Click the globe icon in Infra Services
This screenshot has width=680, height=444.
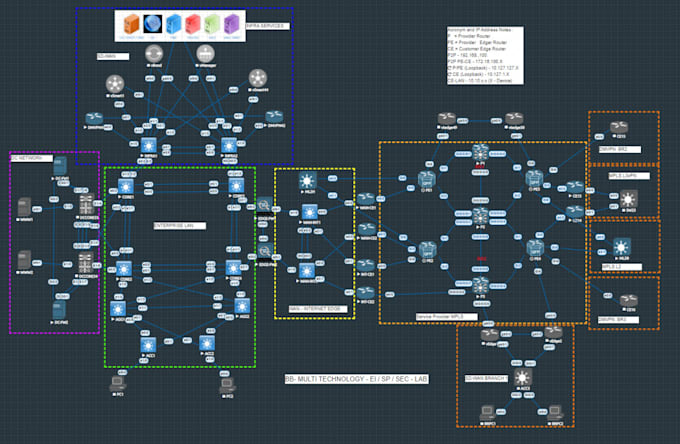coord(153,24)
